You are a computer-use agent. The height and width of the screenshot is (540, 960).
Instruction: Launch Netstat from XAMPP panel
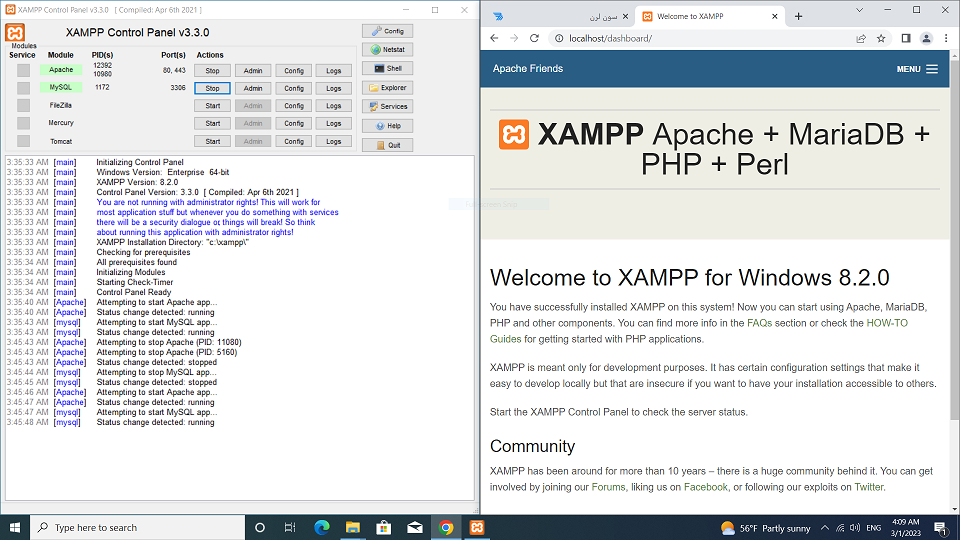[x=387, y=50]
